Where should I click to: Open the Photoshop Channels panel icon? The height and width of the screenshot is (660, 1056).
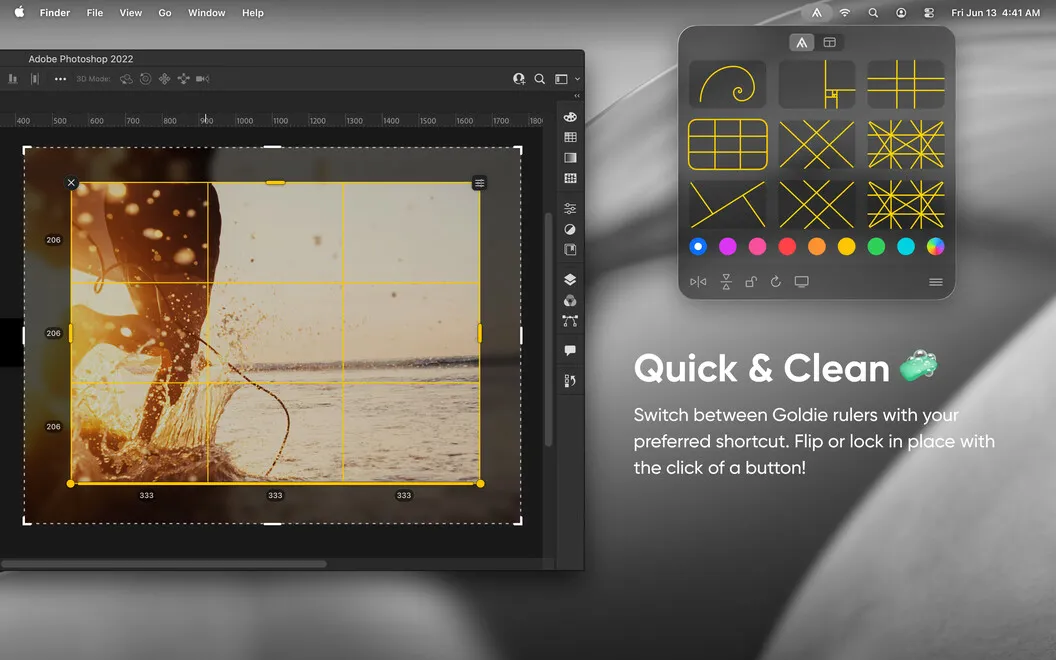pyautogui.click(x=570, y=300)
